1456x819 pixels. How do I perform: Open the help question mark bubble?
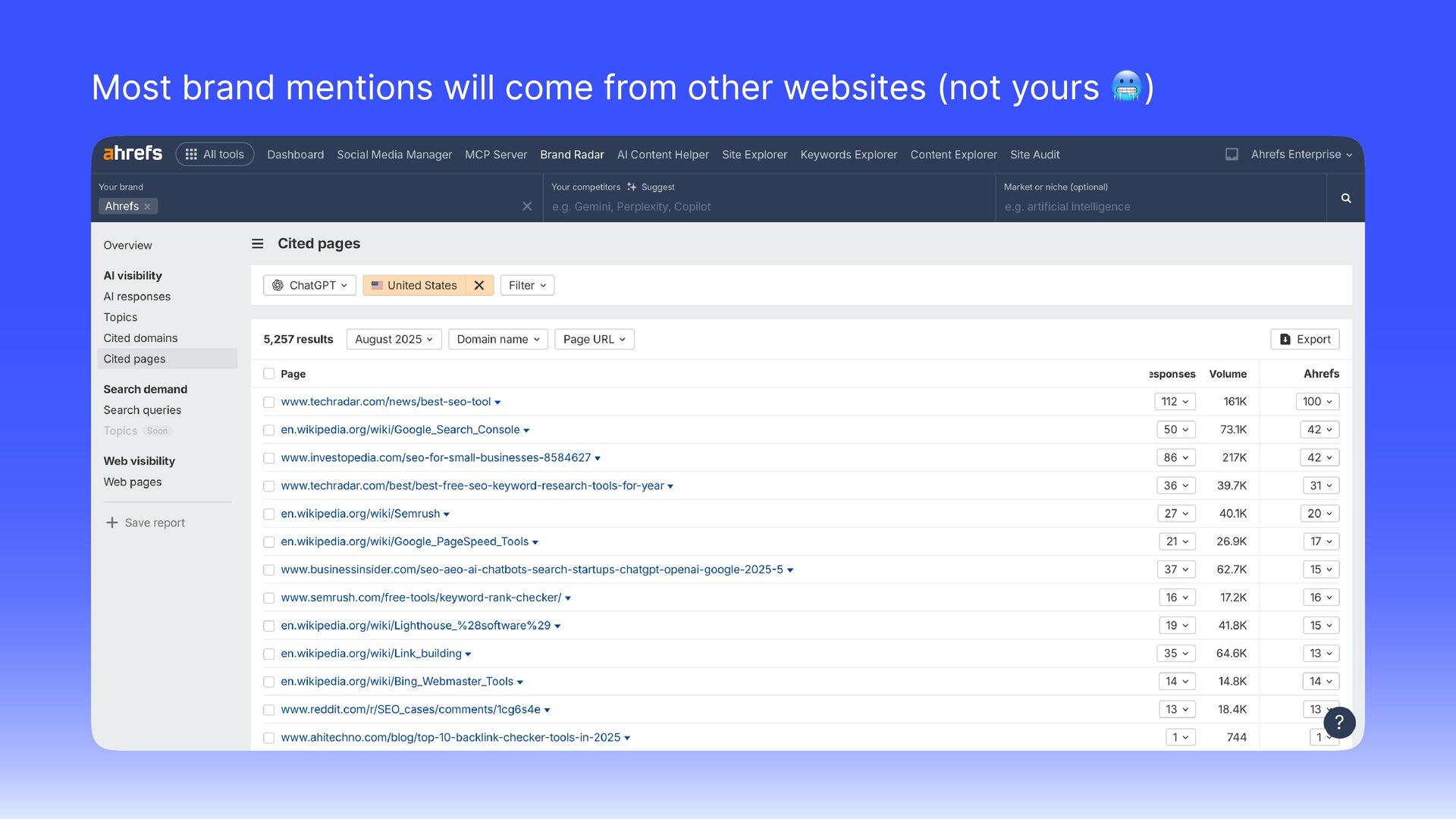[x=1339, y=723]
